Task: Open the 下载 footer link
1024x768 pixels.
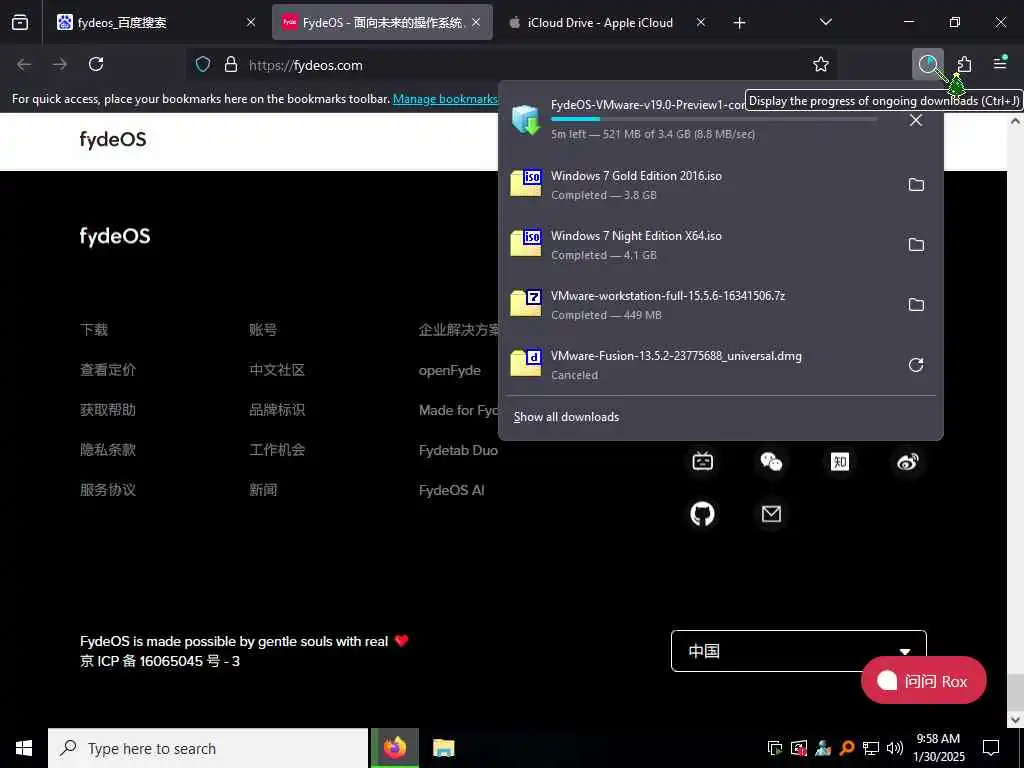Action: click(x=94, y=330)
